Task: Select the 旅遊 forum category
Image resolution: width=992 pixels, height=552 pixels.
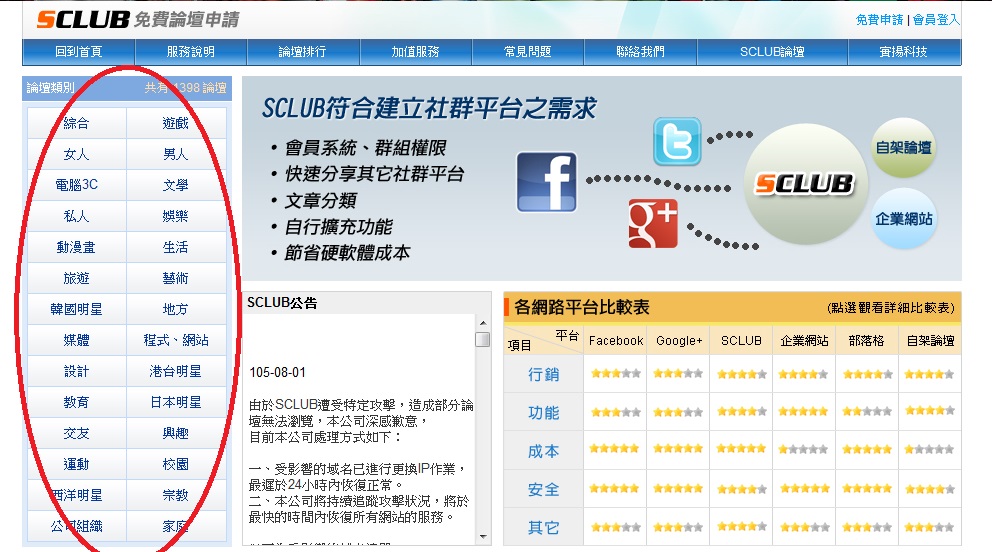Action: coord(77,278)
